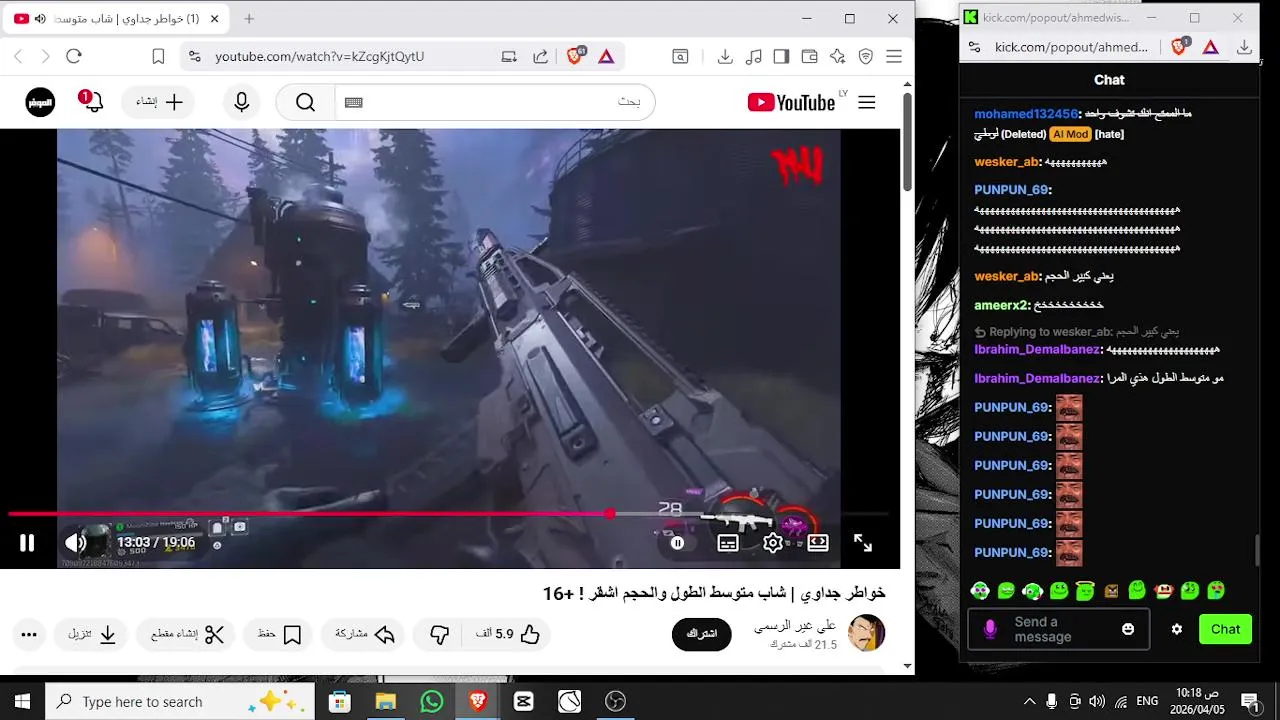This screenshot has width=1280, height=720.
Task: Click the taskbar Type here to search box
Action: 180,702
